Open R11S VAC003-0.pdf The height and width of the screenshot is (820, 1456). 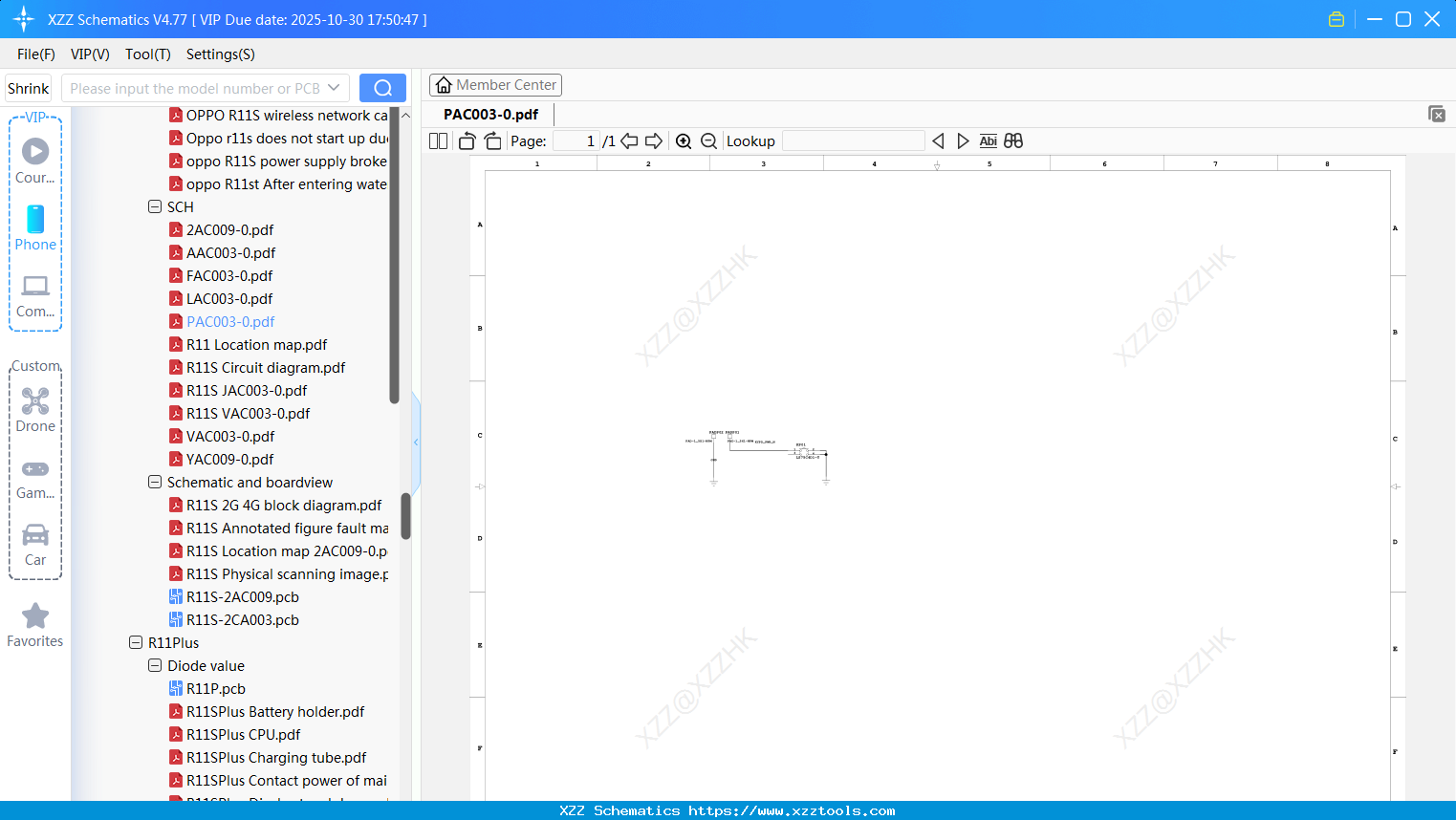click(x=248, y=413)
